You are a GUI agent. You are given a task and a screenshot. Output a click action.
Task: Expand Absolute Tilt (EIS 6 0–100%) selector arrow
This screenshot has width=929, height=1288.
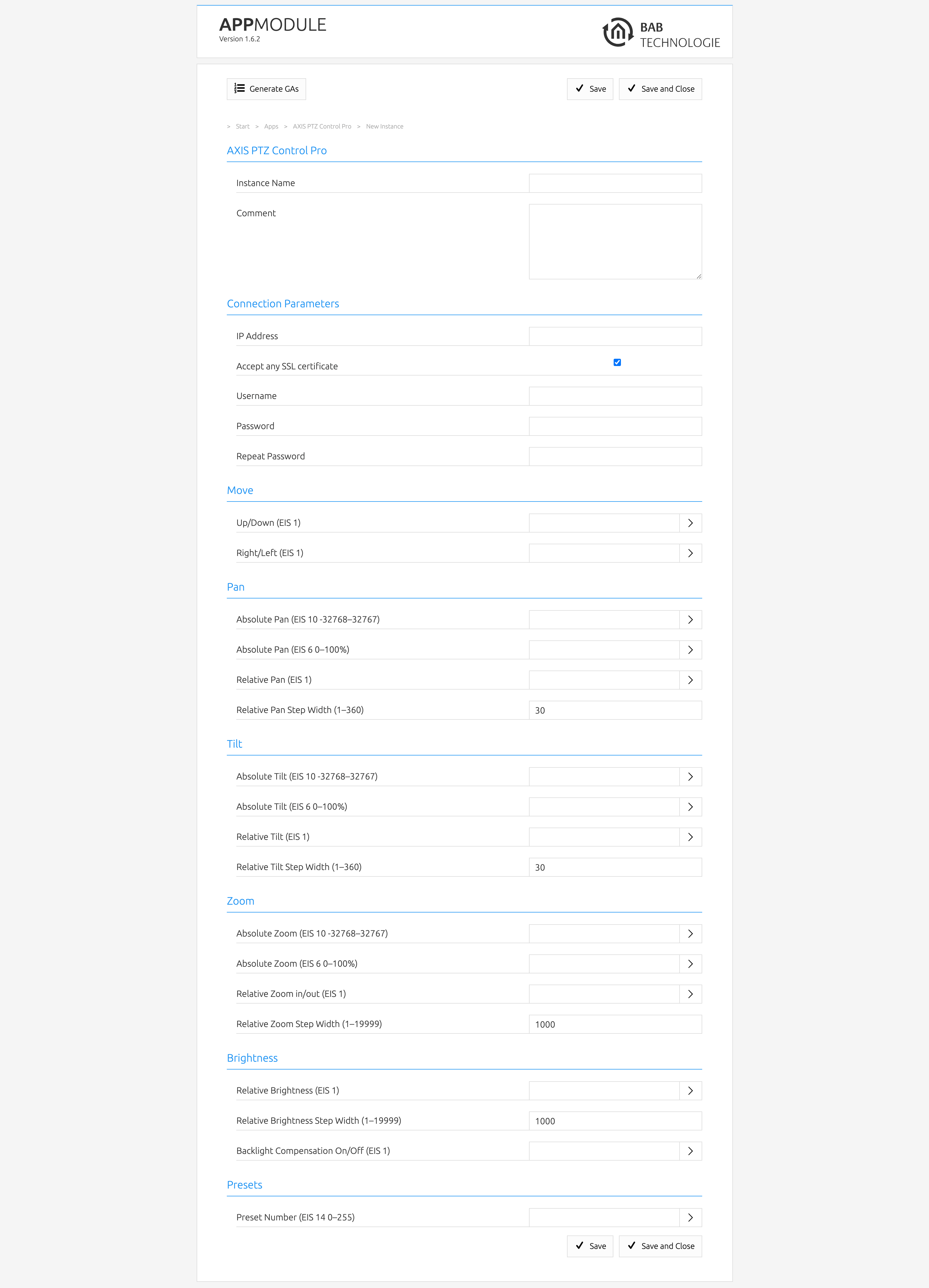click(690, 807)
